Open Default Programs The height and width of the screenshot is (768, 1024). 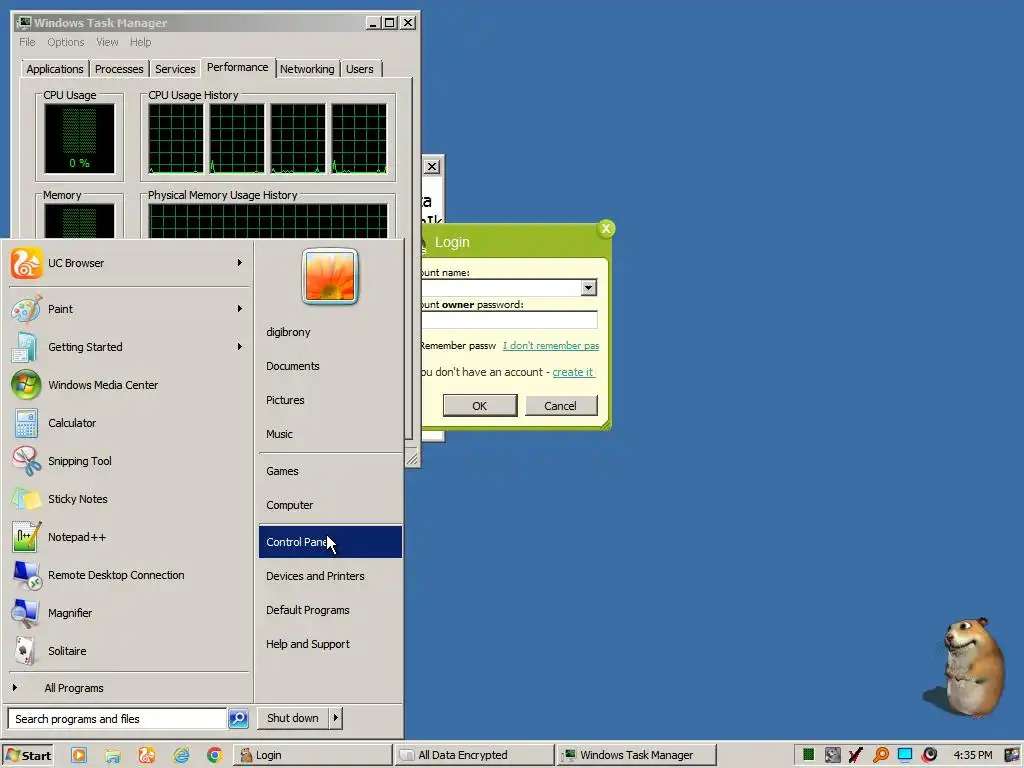330,610
